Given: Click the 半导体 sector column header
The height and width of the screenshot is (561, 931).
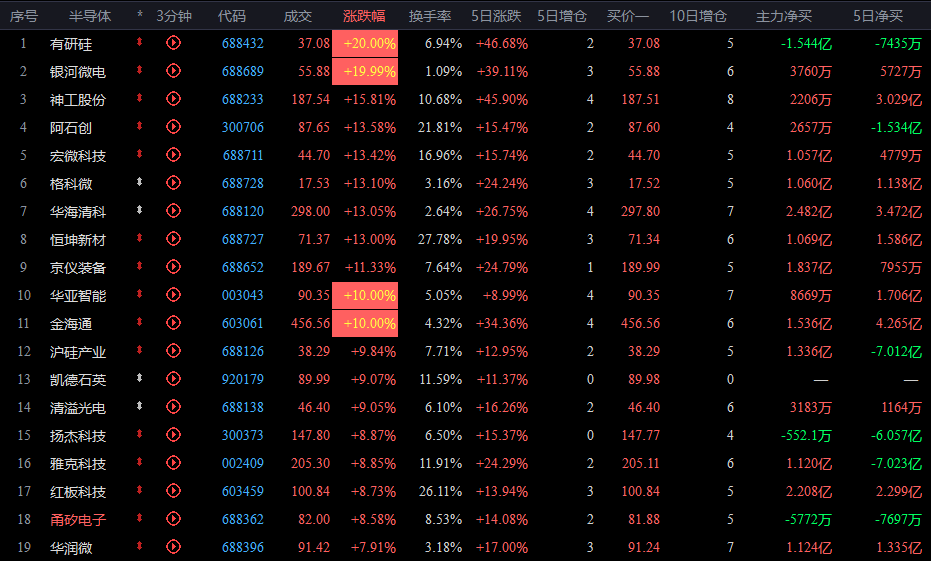Looking at the screenshot, I should pos(90,16).
